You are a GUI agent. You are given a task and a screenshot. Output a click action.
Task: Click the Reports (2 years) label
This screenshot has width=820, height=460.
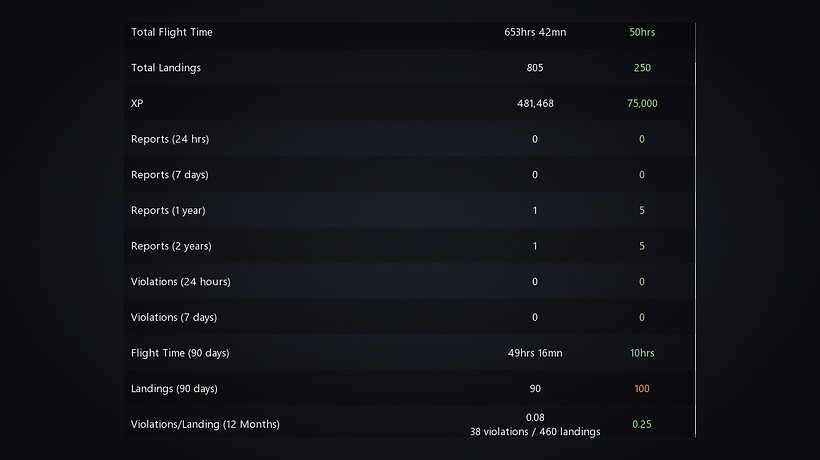pos(171,246)
